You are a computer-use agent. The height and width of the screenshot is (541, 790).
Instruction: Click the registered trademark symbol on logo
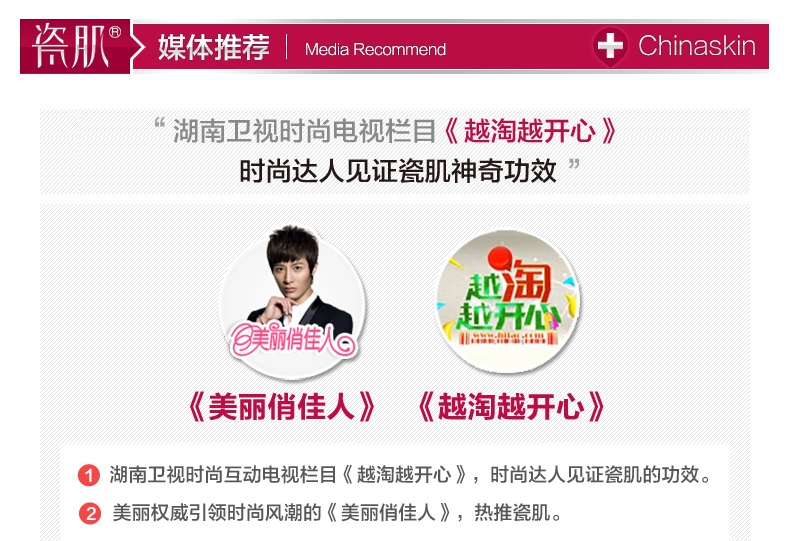pos(115,32)
